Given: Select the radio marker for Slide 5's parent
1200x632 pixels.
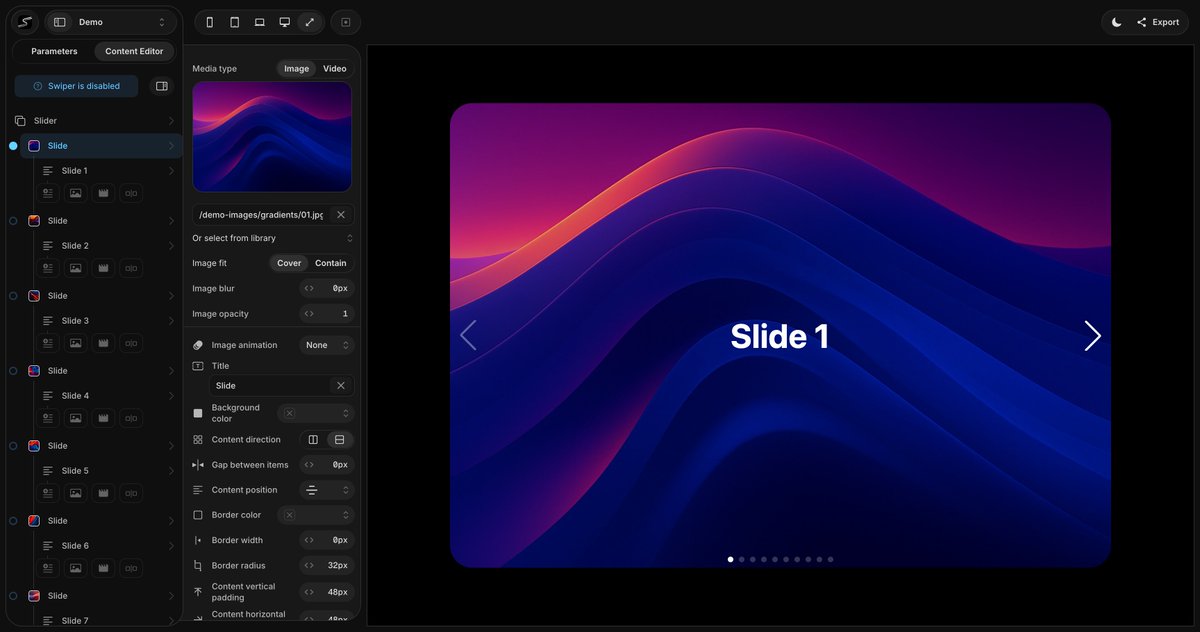Looking at the screenshot, I should [13, 446].
